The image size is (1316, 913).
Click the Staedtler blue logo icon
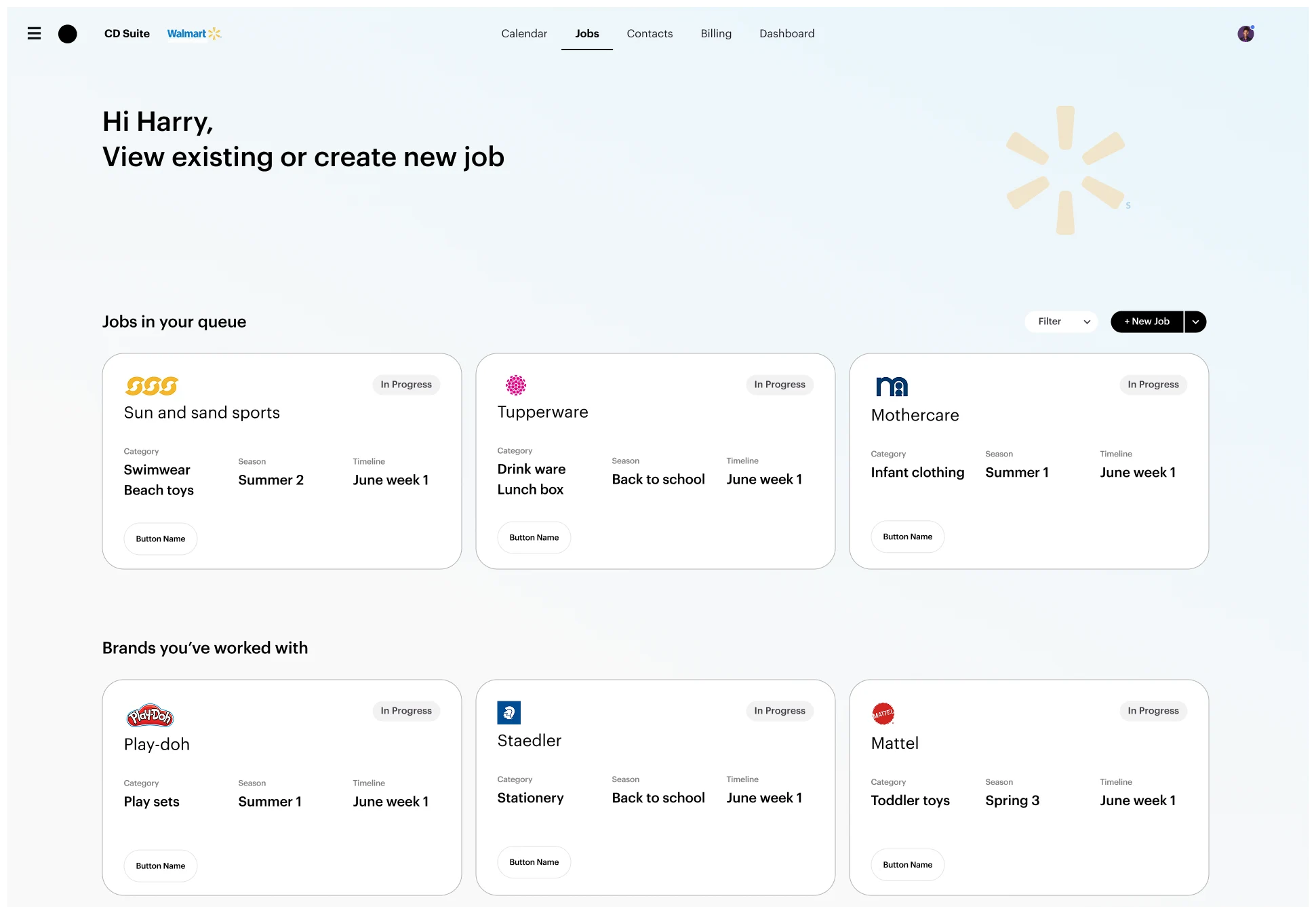pyautogui.click(x=509, y=712)
